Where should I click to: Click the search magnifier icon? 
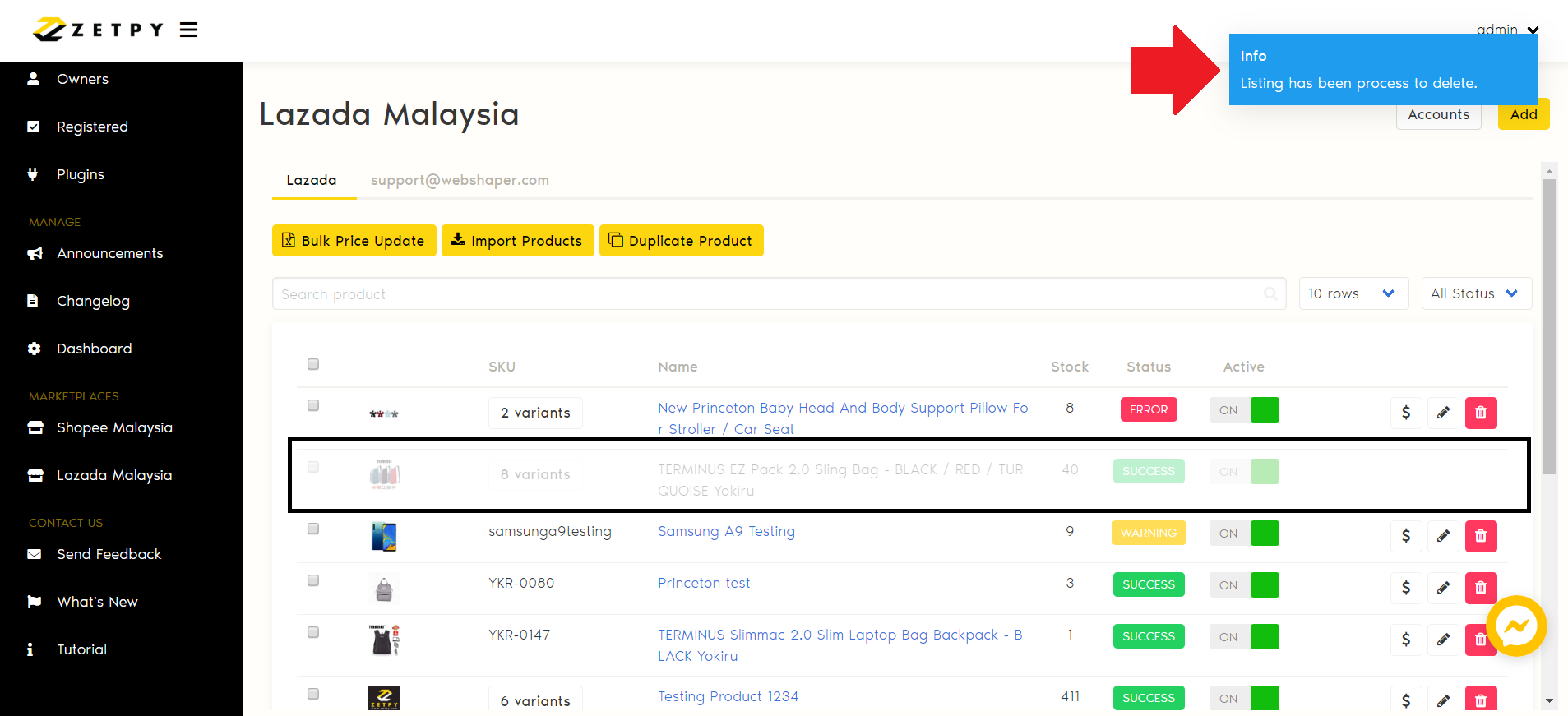click(x=1270, y=293)
